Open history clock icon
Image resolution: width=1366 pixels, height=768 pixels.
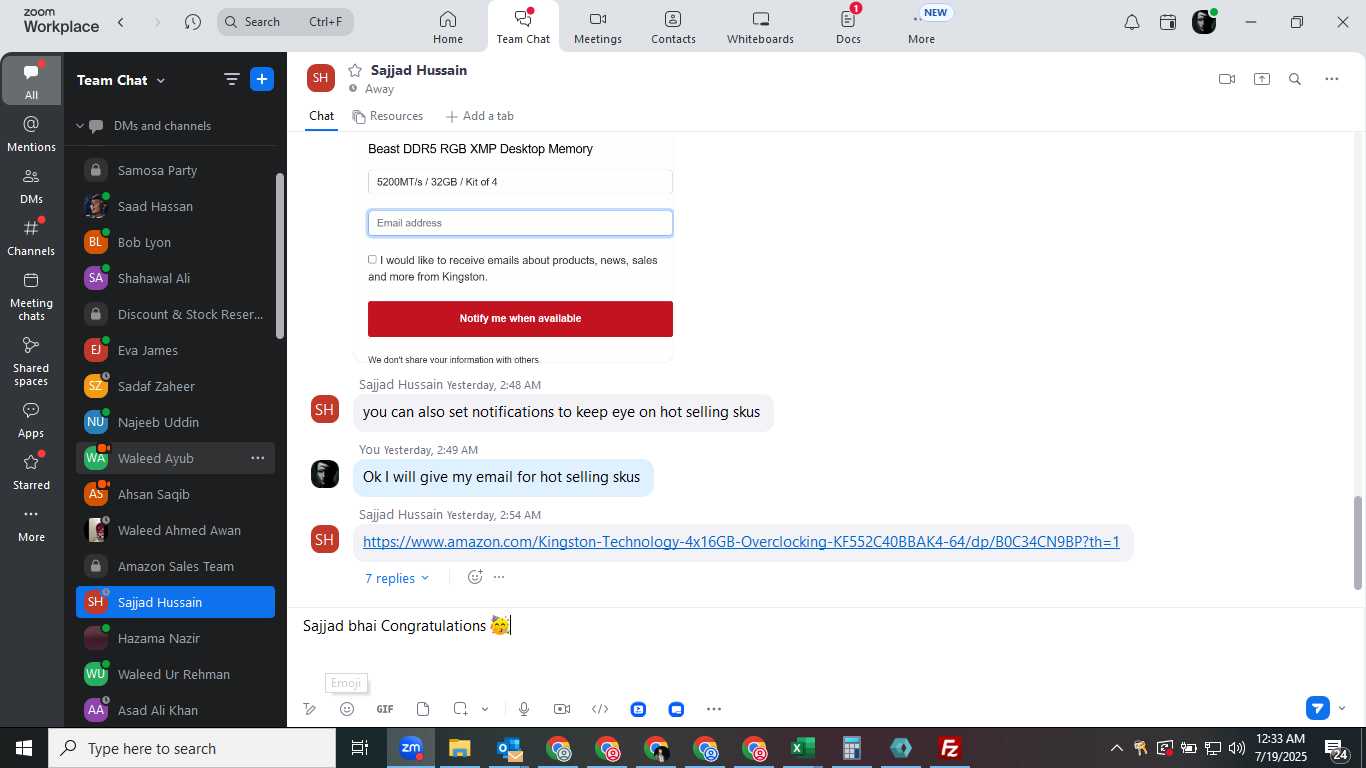point(193,21)
